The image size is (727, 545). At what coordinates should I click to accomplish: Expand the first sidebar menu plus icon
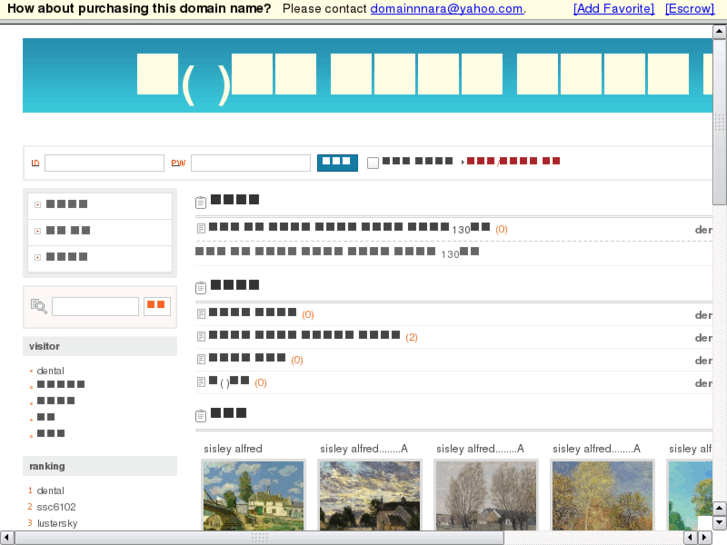[38, 205]
